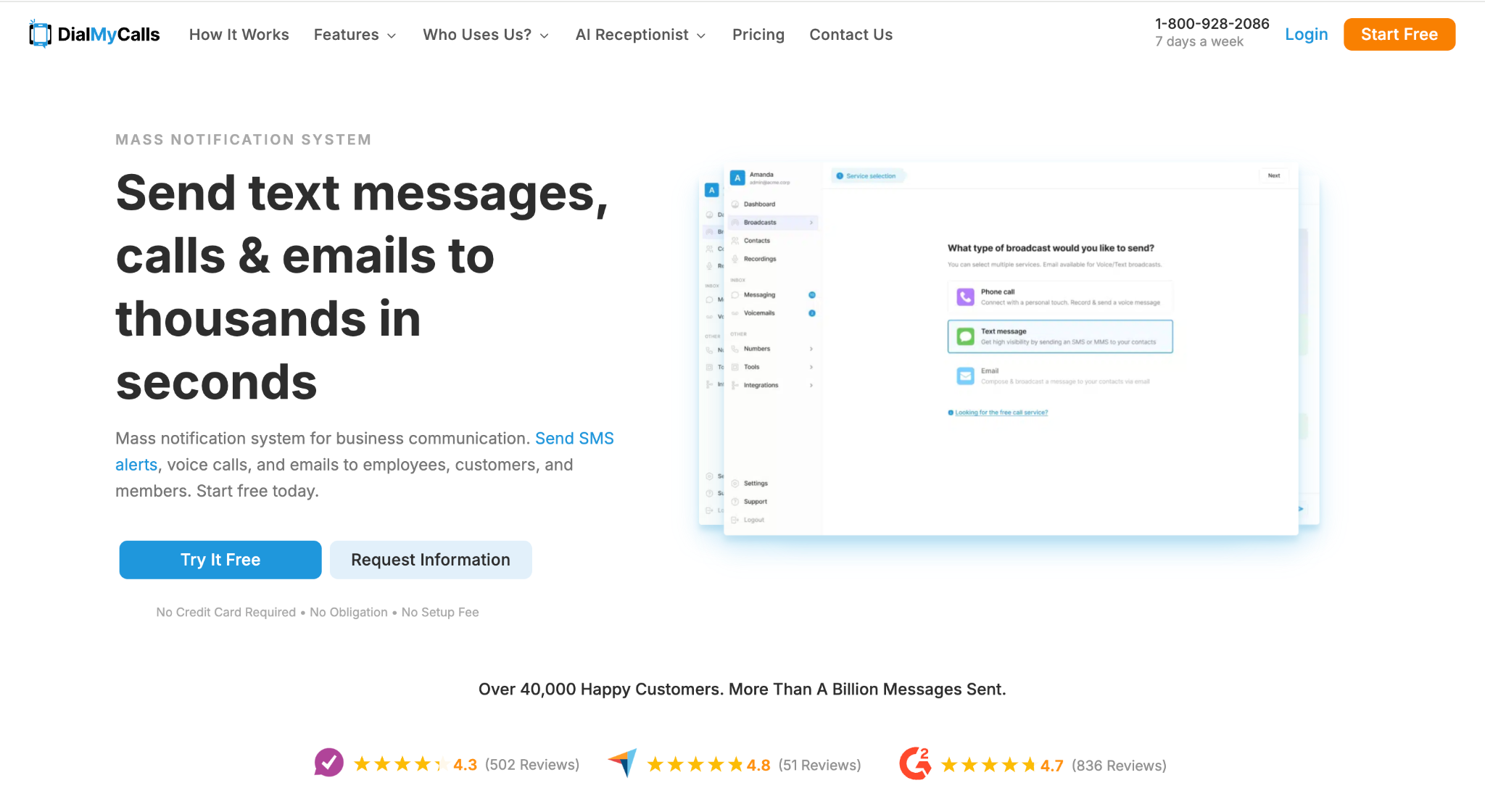The image size is (1485, 812).
Task: Click the 'Looking for the free call service?' link
Action: (x=1001, y=413)
